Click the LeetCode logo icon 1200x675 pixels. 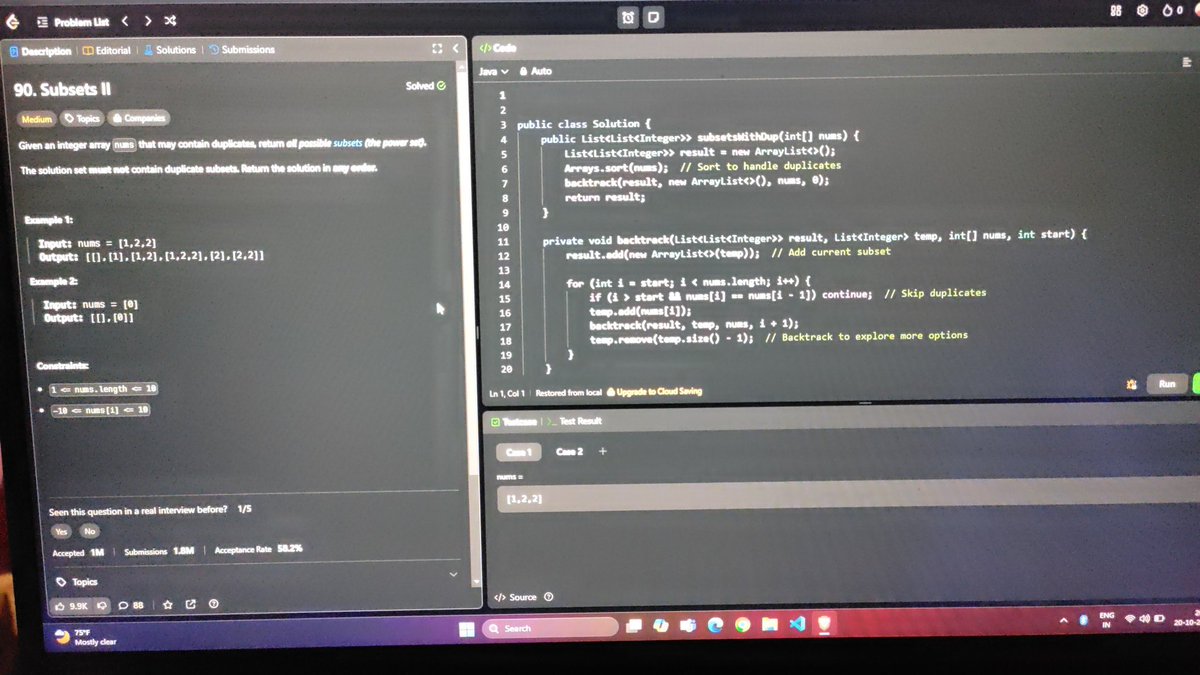tap(13, 21)
